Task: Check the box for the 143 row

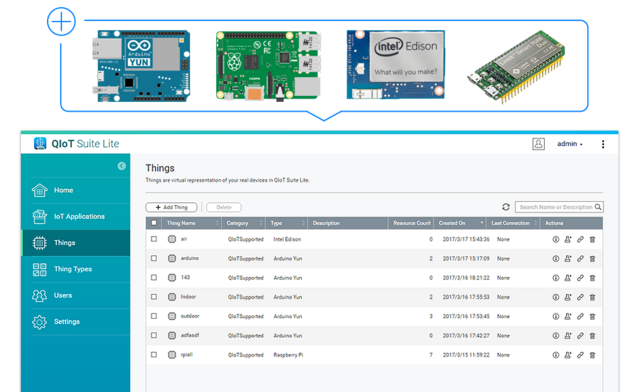Action: click(x=154, y=277)
